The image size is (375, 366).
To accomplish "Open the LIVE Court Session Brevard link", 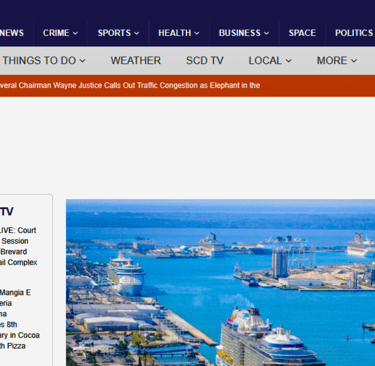I will 18,246.
